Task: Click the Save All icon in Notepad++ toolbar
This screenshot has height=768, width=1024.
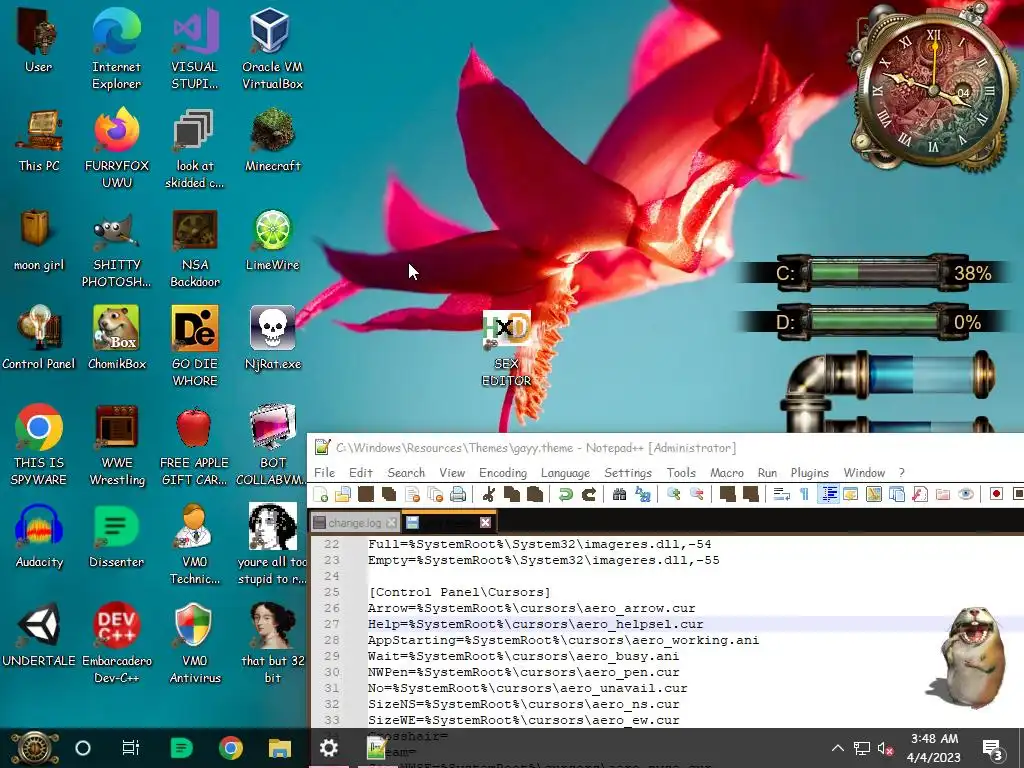Action: tap(389, 494)
